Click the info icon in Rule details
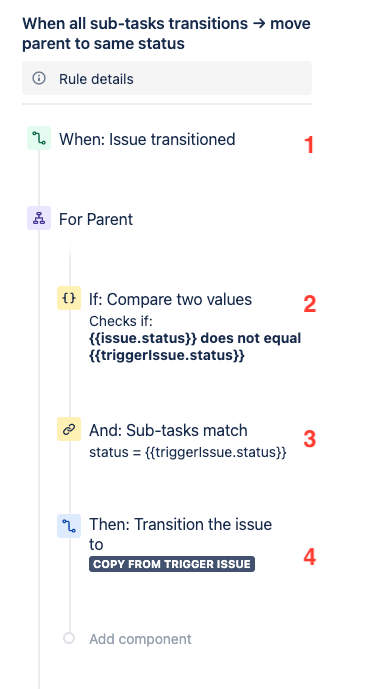This screenshot has width=376, height=689. 39,79
